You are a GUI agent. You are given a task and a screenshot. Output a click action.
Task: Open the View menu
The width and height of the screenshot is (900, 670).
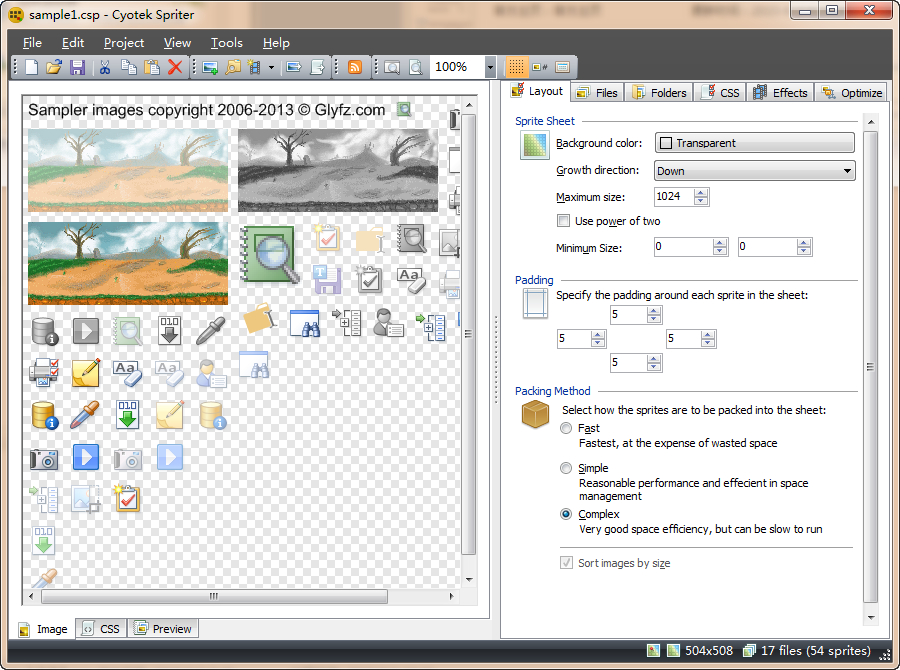pyautogui.click(x=177, y=43)
